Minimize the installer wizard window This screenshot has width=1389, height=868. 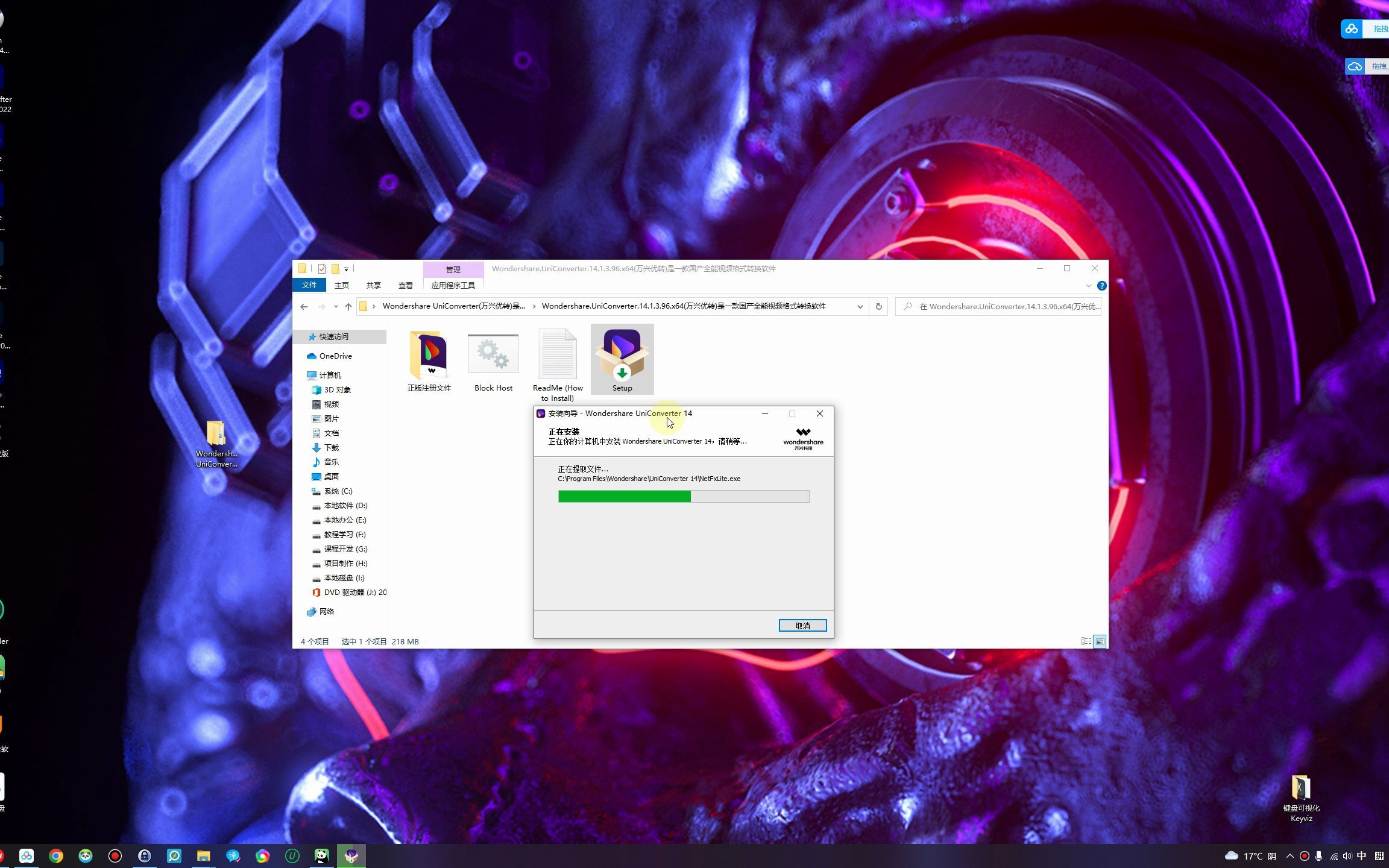point(765,414)
